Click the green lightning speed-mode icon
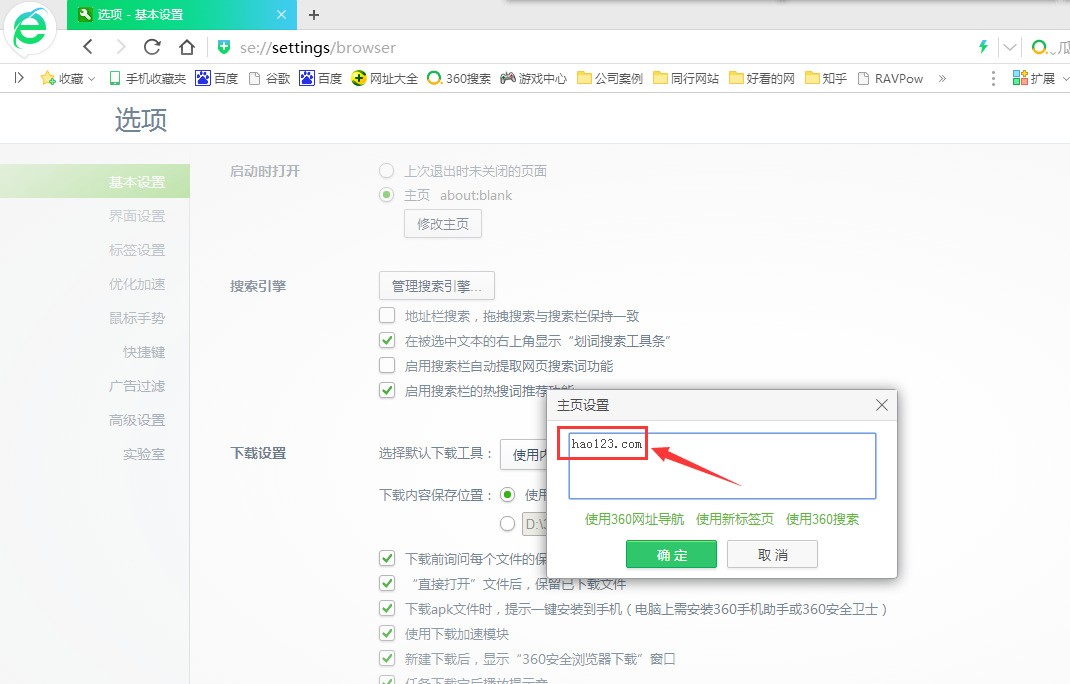The image size is (1070, 684). (x=983, y=47)
